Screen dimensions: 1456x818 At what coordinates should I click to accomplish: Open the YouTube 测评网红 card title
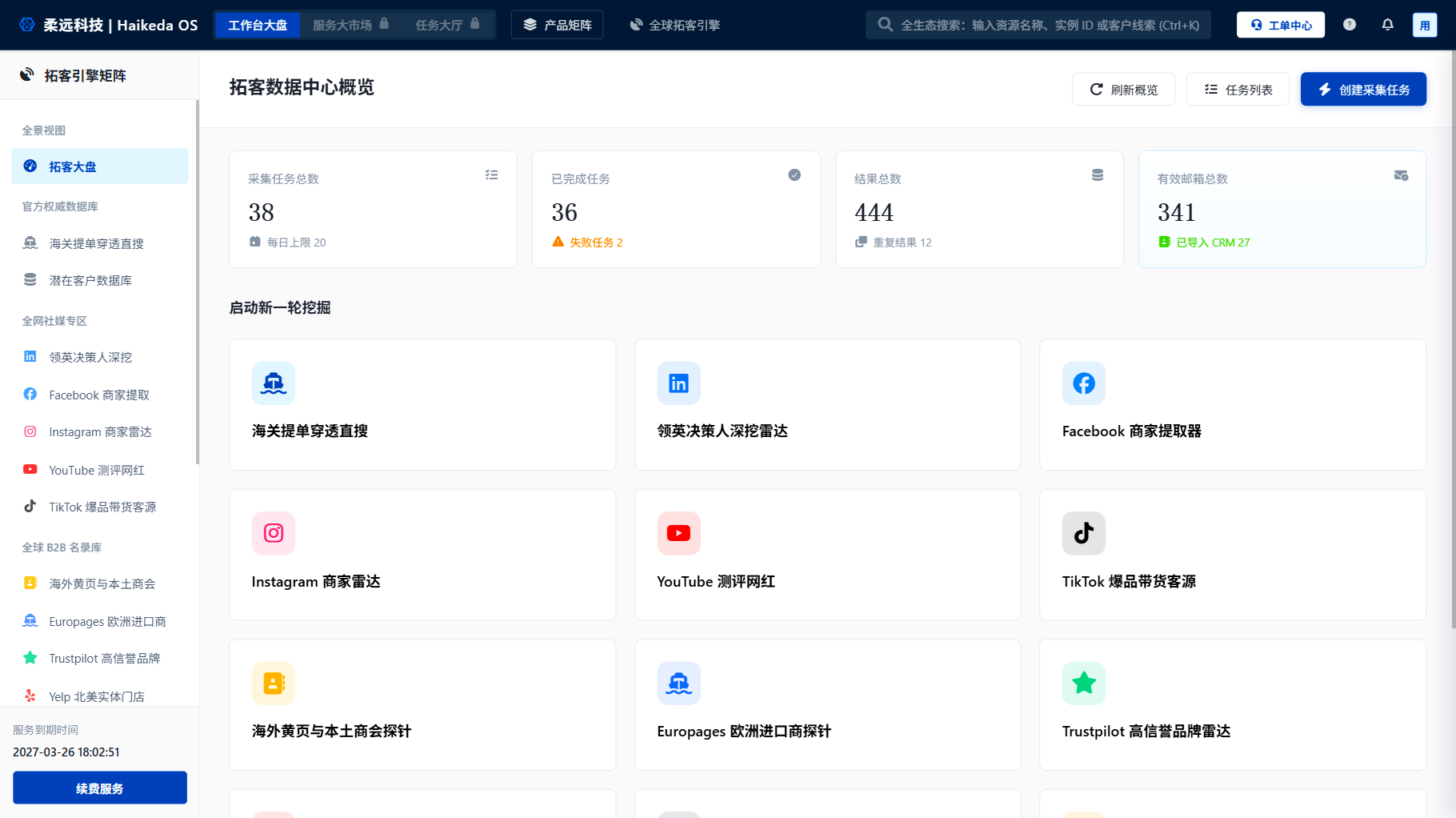click(x=716, y=581)
